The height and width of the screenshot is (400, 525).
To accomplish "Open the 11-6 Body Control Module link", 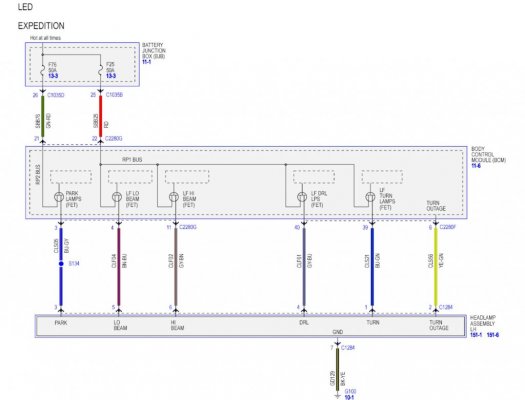I will click(x=476, y=166).
